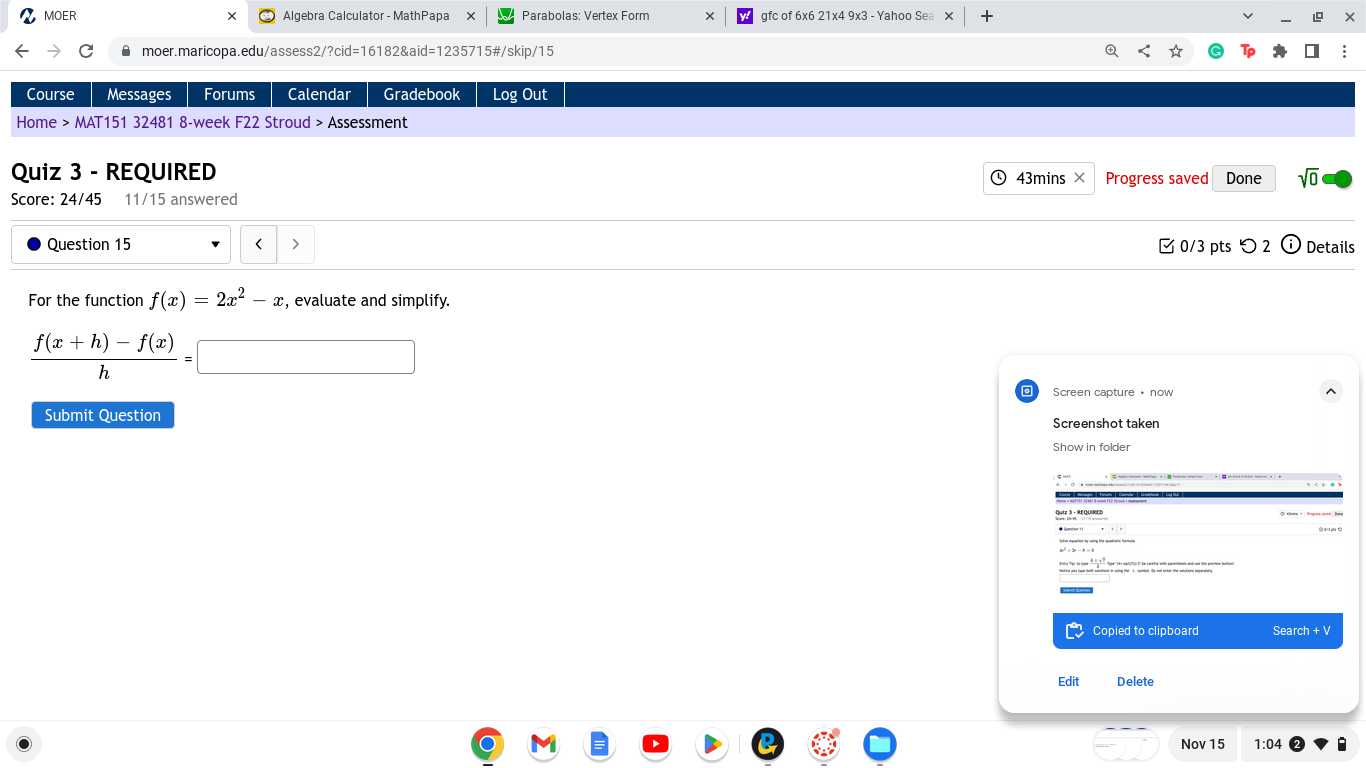Open the ChromeOS launcher button
Viewport: 1366px width, 768px height.
pyautogui.click(x=24, y=744)
